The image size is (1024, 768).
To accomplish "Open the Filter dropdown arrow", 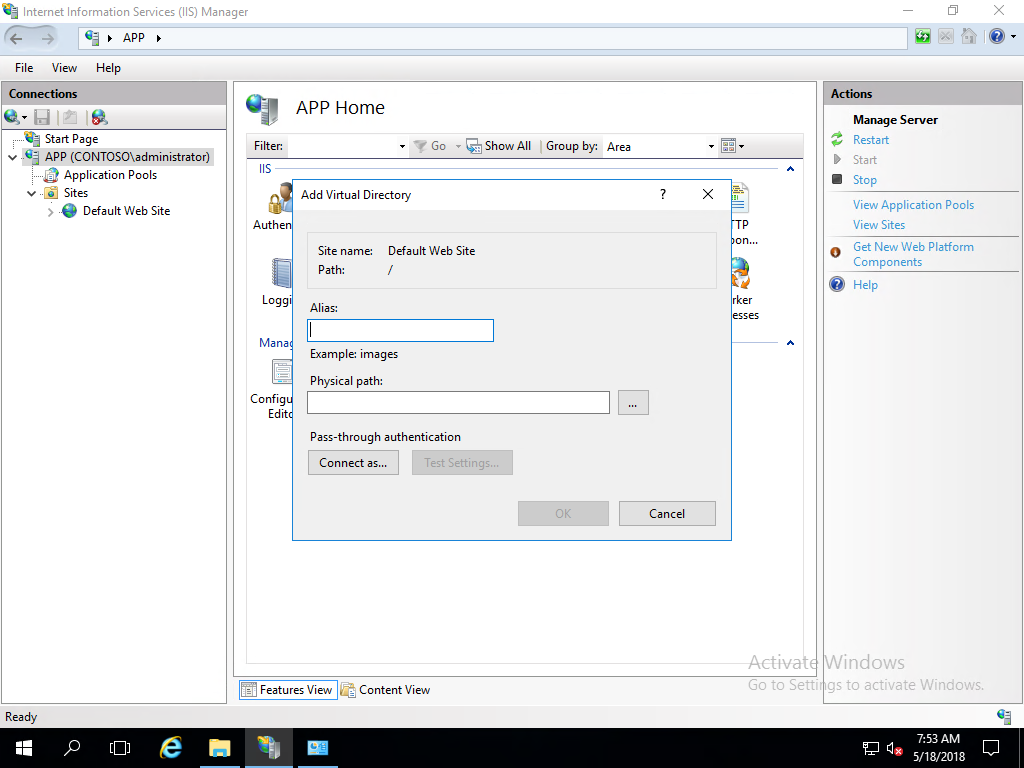I will pyautogui.click(x=402, y=146).
